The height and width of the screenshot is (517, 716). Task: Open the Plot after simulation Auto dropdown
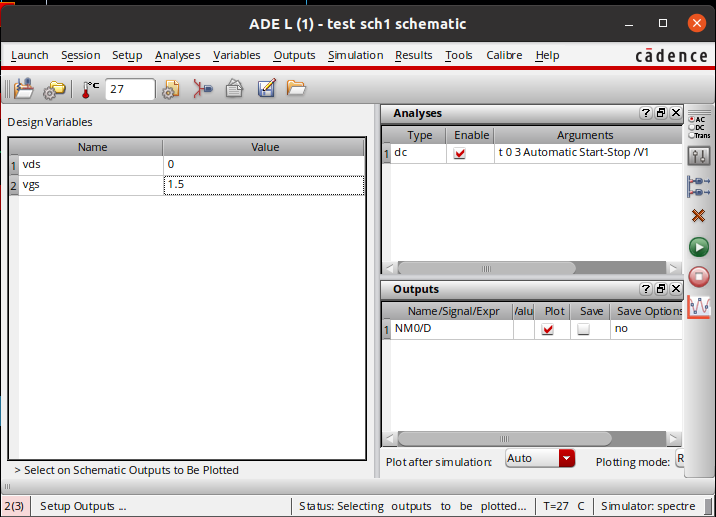pos(540,458)
